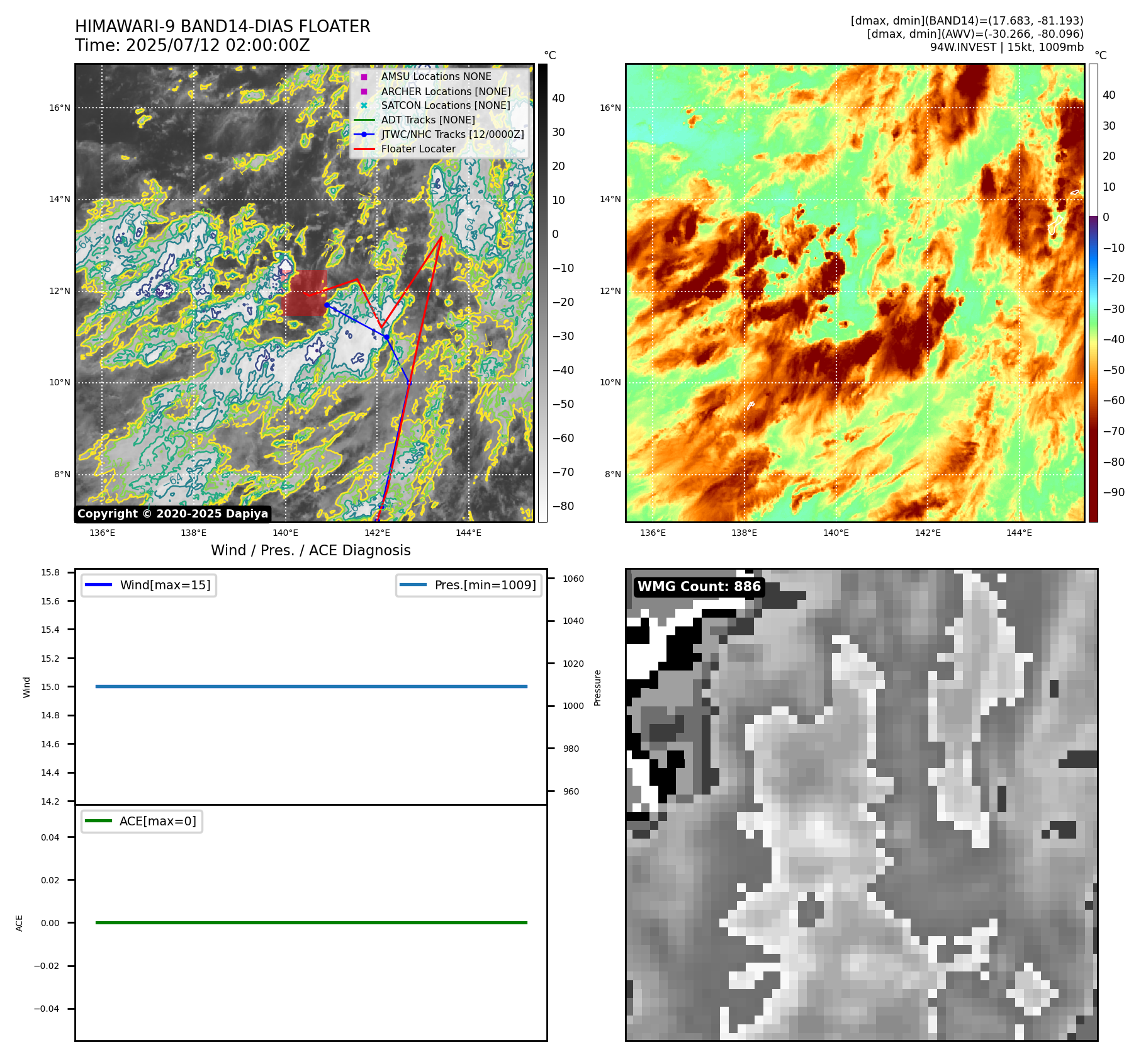Viewport: 1141px width, 1064px height.
Task: Select ARCHER Locations [NONE] legend entry
Action: pyautogui.click(x=446, y=91)
